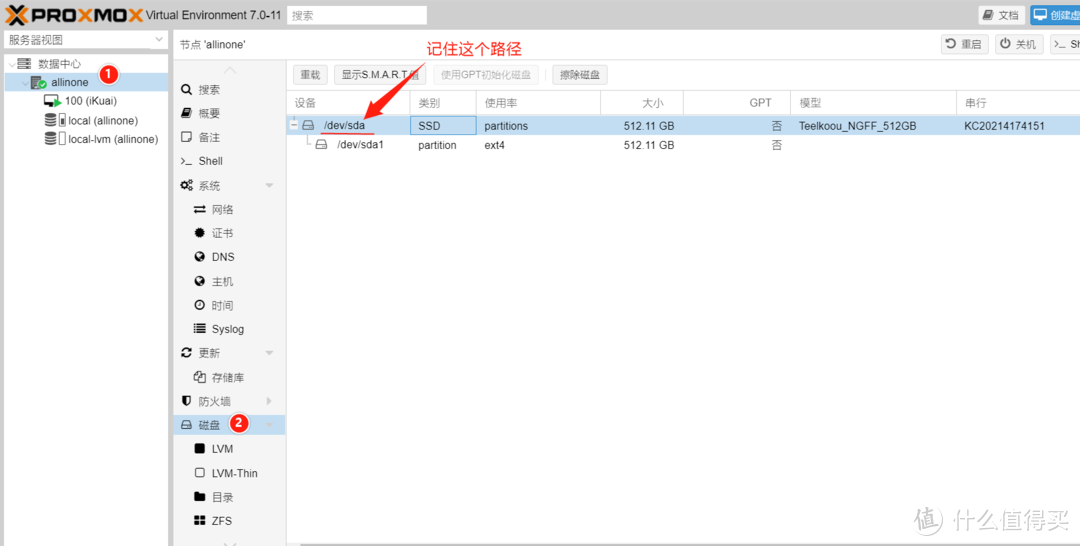1080x546 pixels.
Task: Select the 目录 folder icon
Action: pyautogui.click(x=200, y=496)
